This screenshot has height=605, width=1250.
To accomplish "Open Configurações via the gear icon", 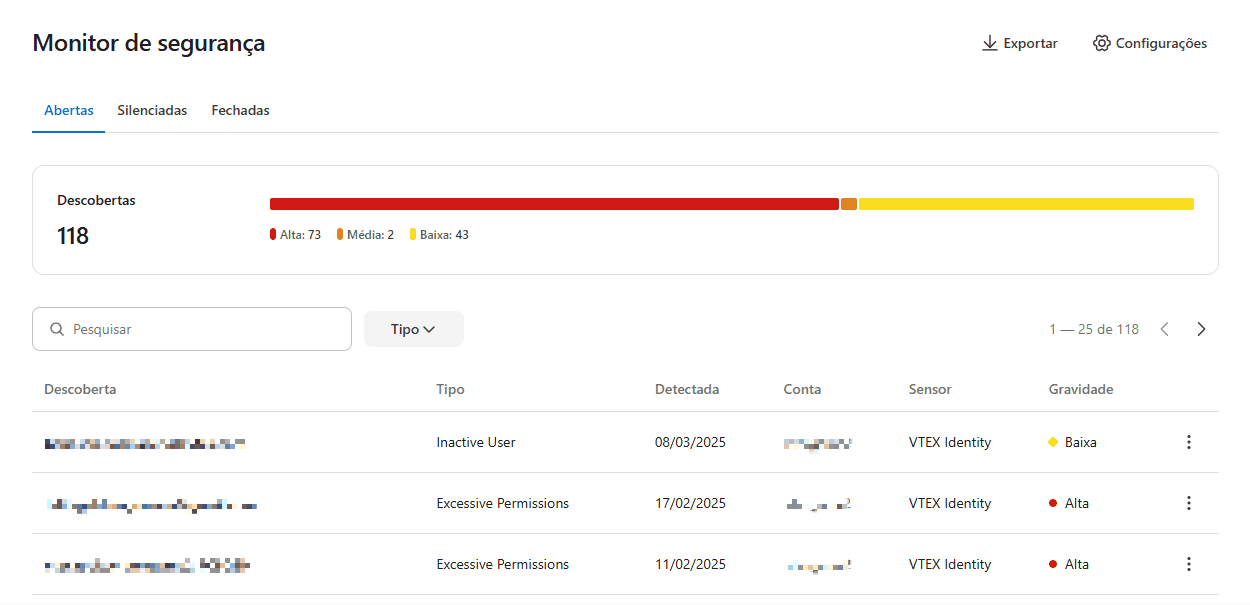I will (1101, 44).
